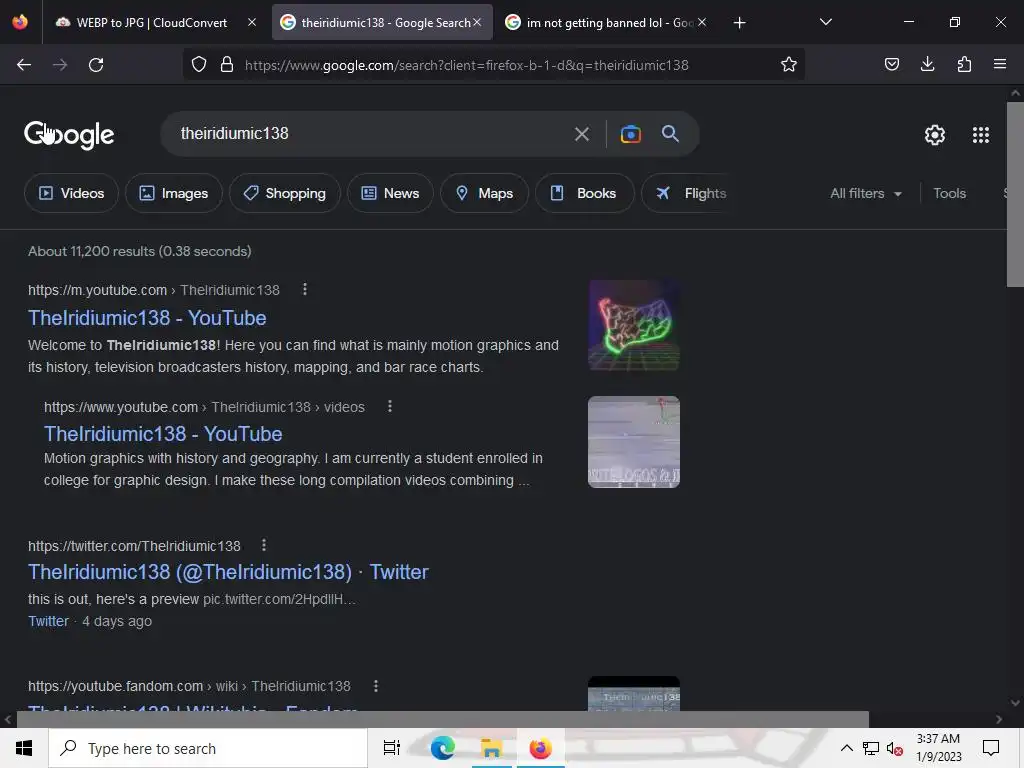
Task: Close the 'im not getting banned lol' tab
Action: (701, 22)
